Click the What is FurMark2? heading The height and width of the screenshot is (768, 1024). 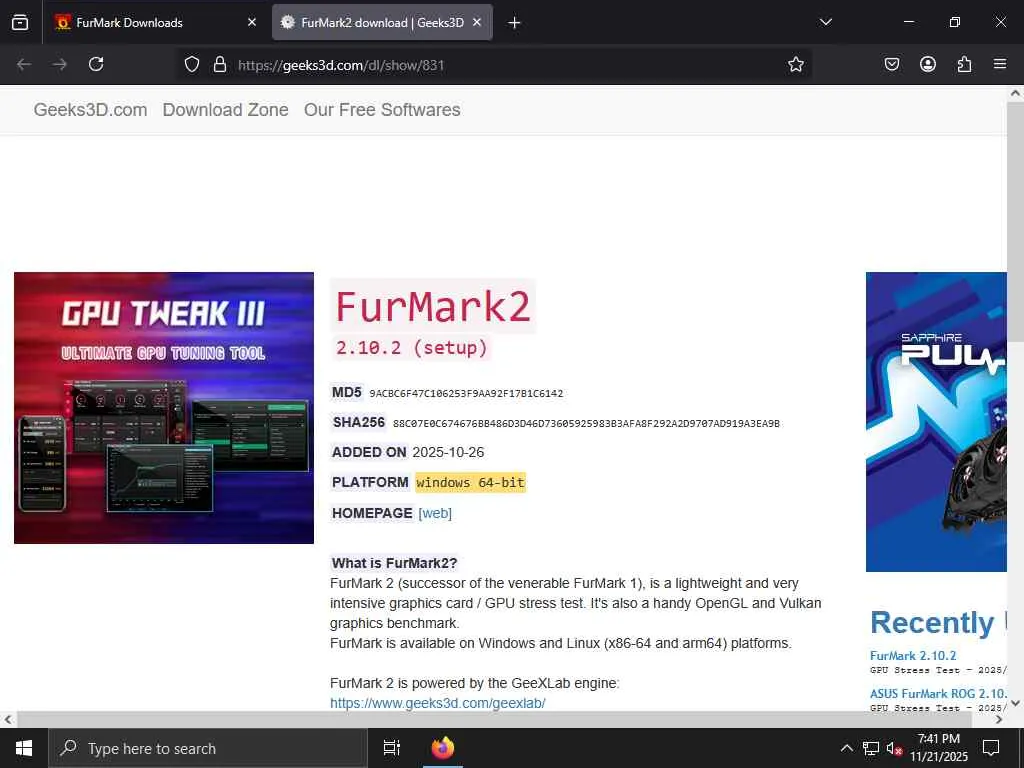coord(394,563)
